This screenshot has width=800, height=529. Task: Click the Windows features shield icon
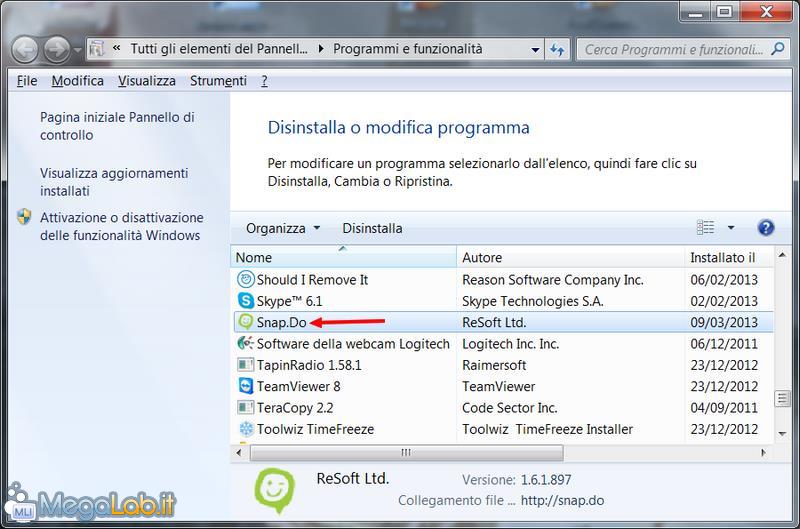[24, 217]
